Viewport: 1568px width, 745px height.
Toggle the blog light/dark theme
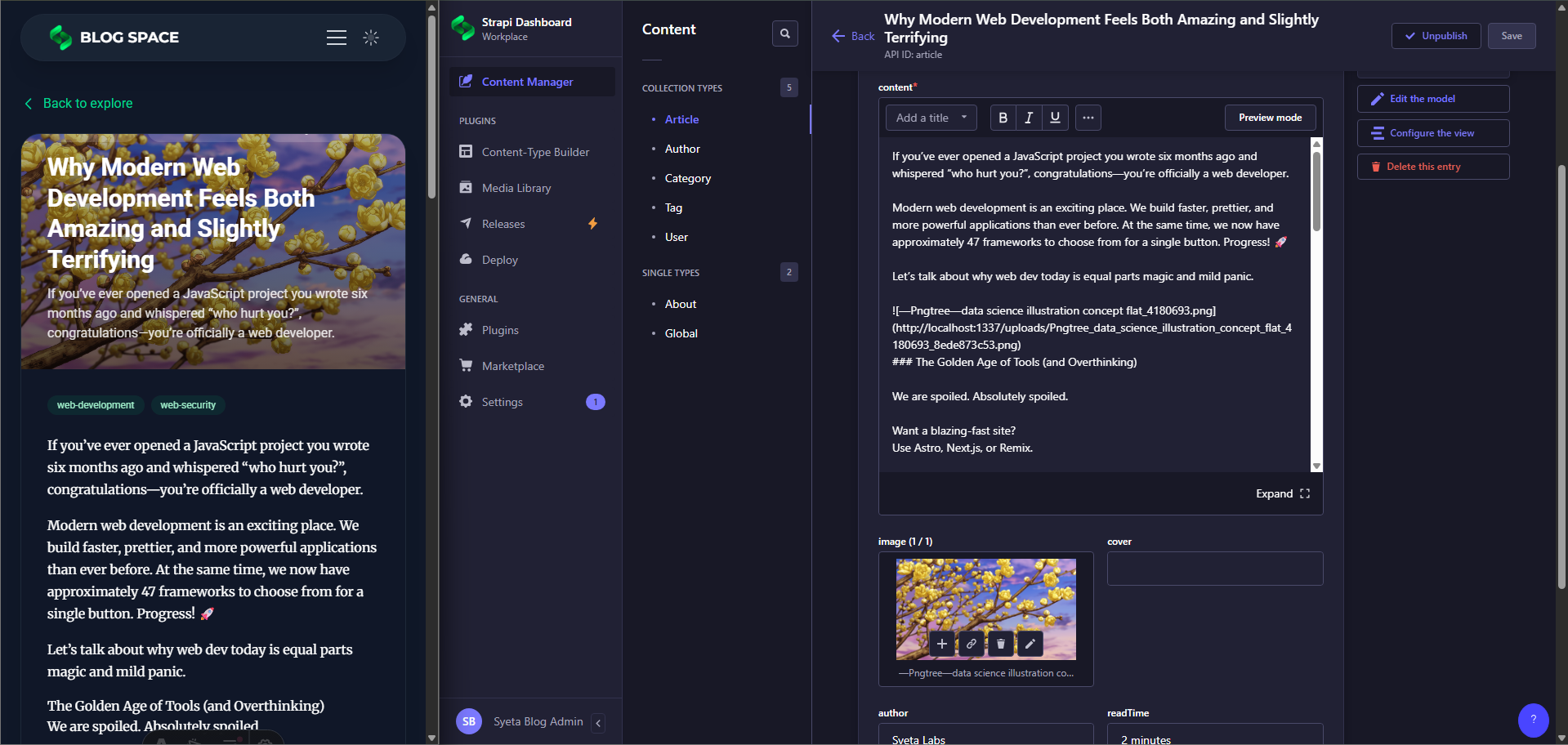pos(371,38)
